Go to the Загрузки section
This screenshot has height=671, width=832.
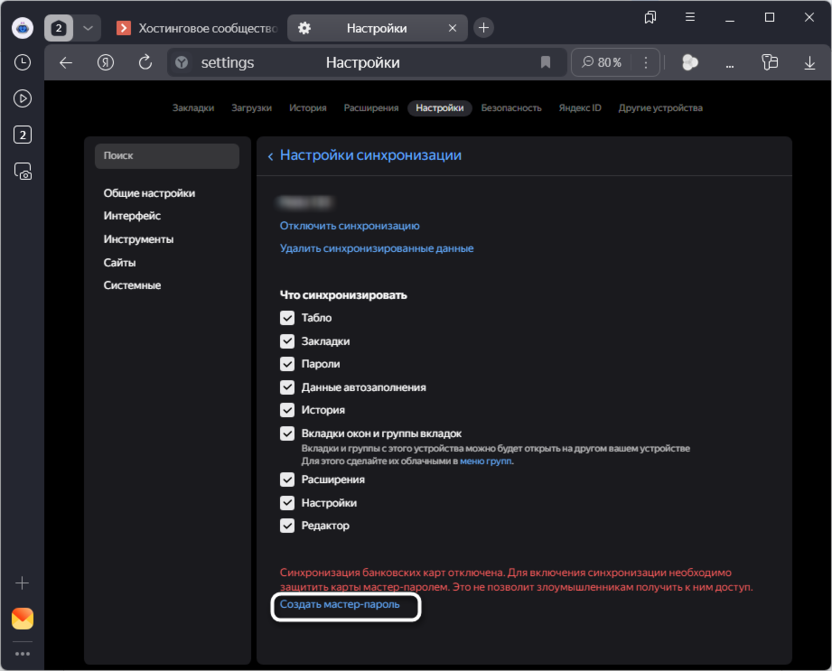[252, 108]
